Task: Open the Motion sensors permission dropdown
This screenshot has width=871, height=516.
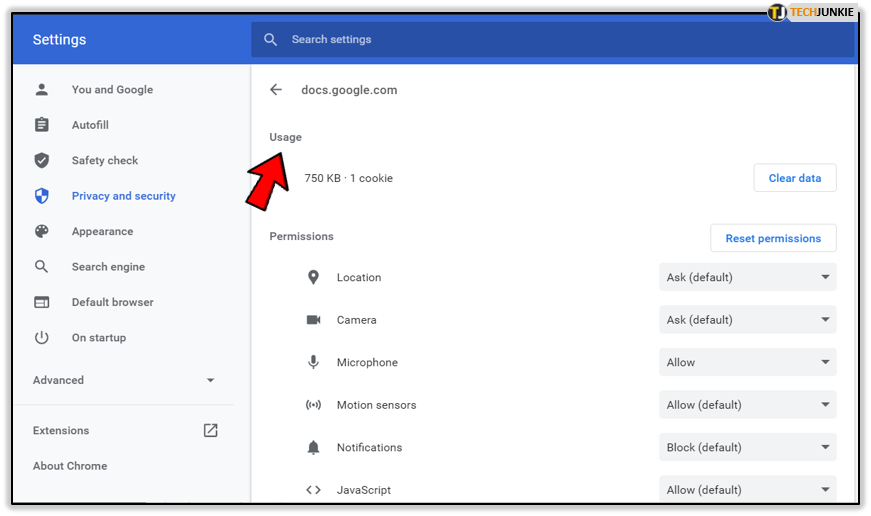Action: click(748, 405)
